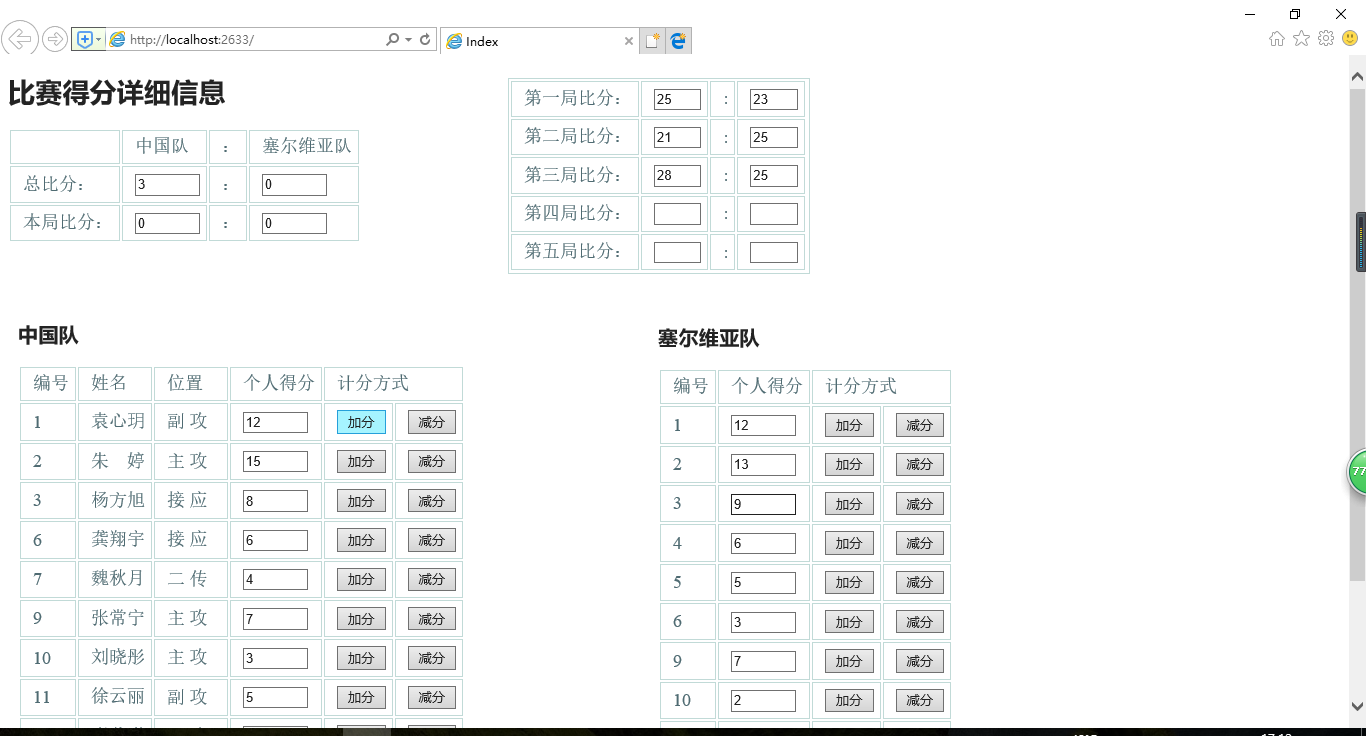This screenshot has height=736, width=1366.
Task: Click 加分 for Serbia player number 3
Action: [849, 504]
